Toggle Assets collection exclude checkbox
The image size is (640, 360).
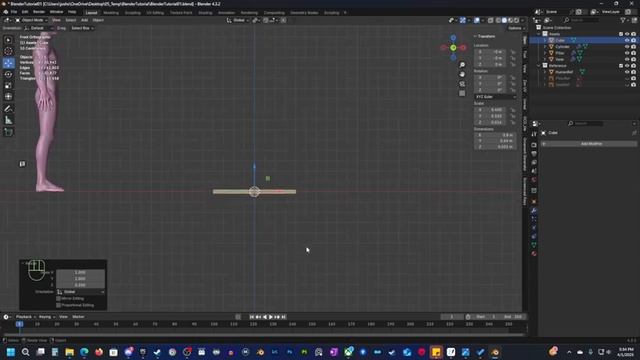click(x=621, y=34)
